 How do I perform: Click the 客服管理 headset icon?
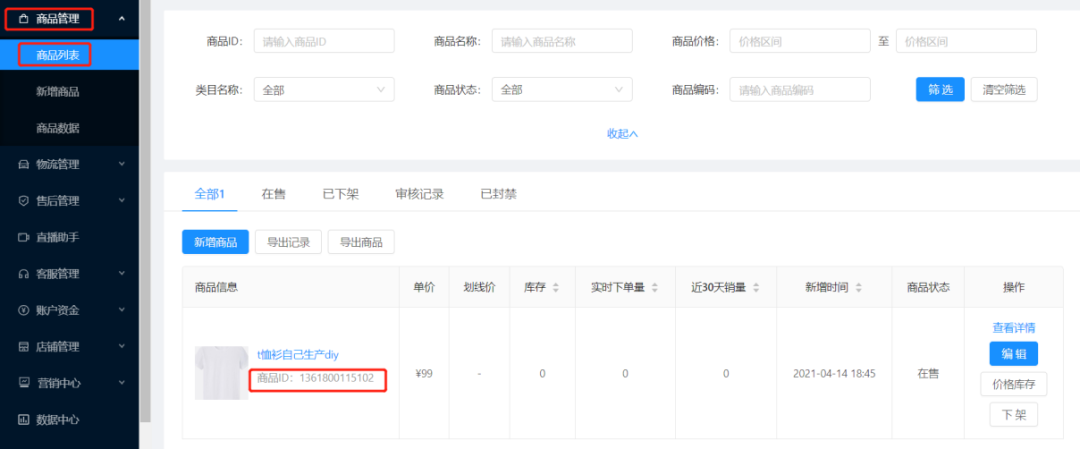point(23,274)
